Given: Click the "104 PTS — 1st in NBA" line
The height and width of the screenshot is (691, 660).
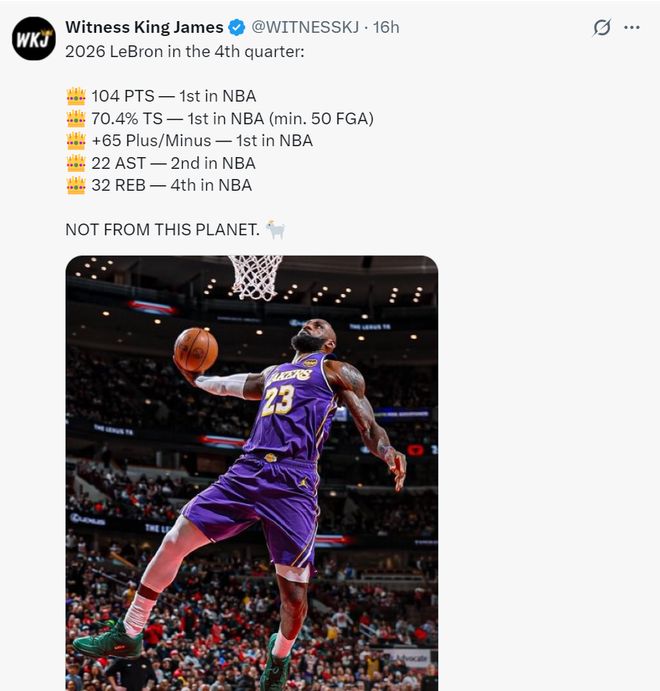Looking at the screenshot, I should 173,96.
